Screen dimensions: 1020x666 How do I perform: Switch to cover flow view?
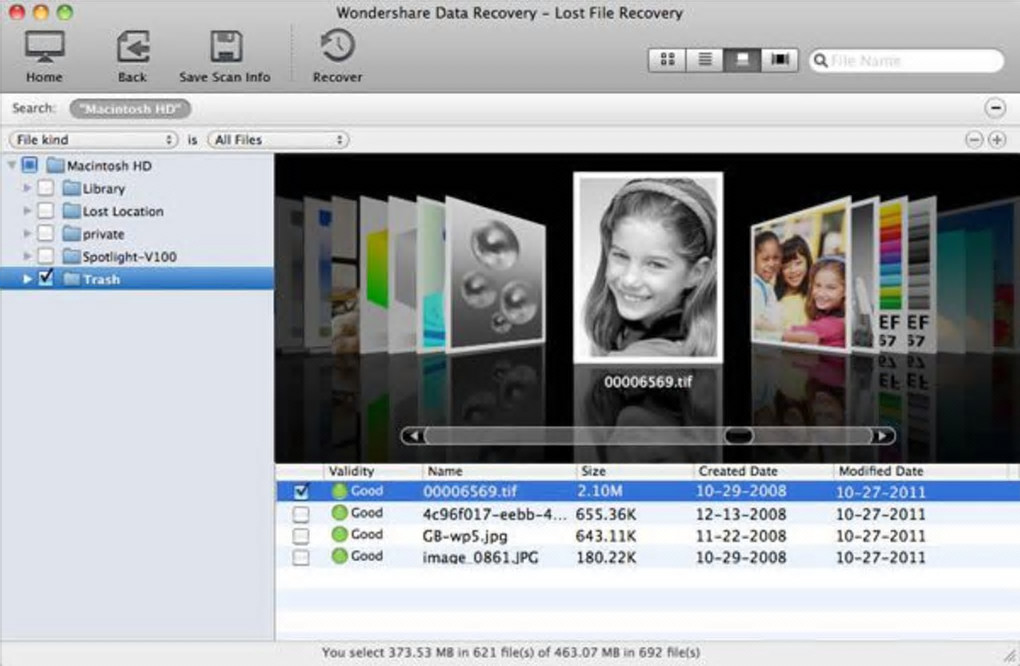pos(779,60)
